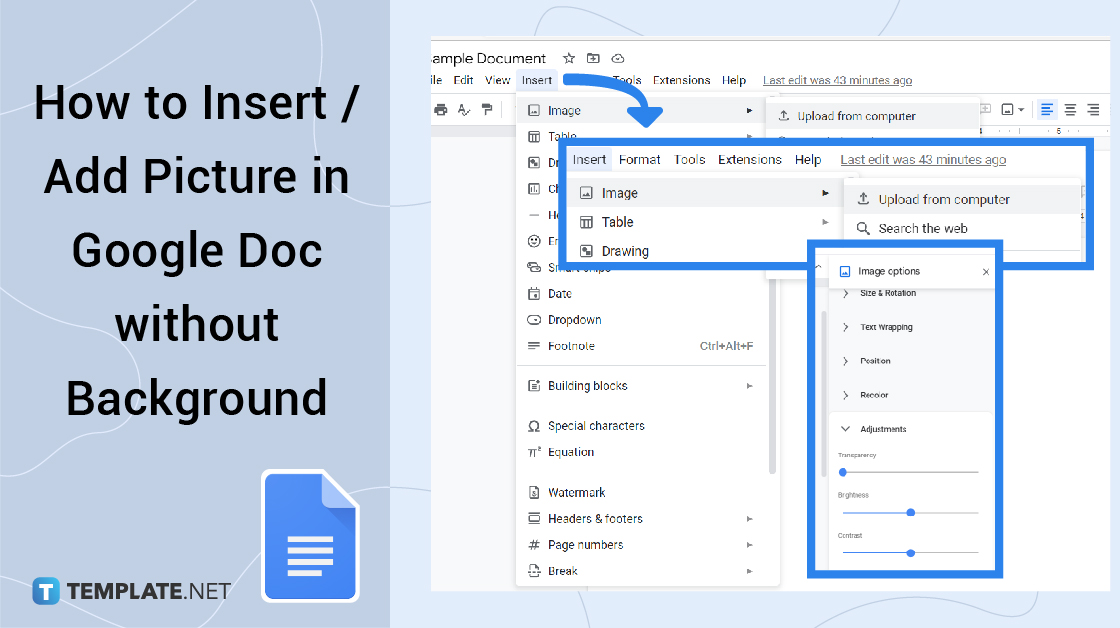Click the calendar icon next to Date
The image size is (1120, 628).
tap(534, 294)
